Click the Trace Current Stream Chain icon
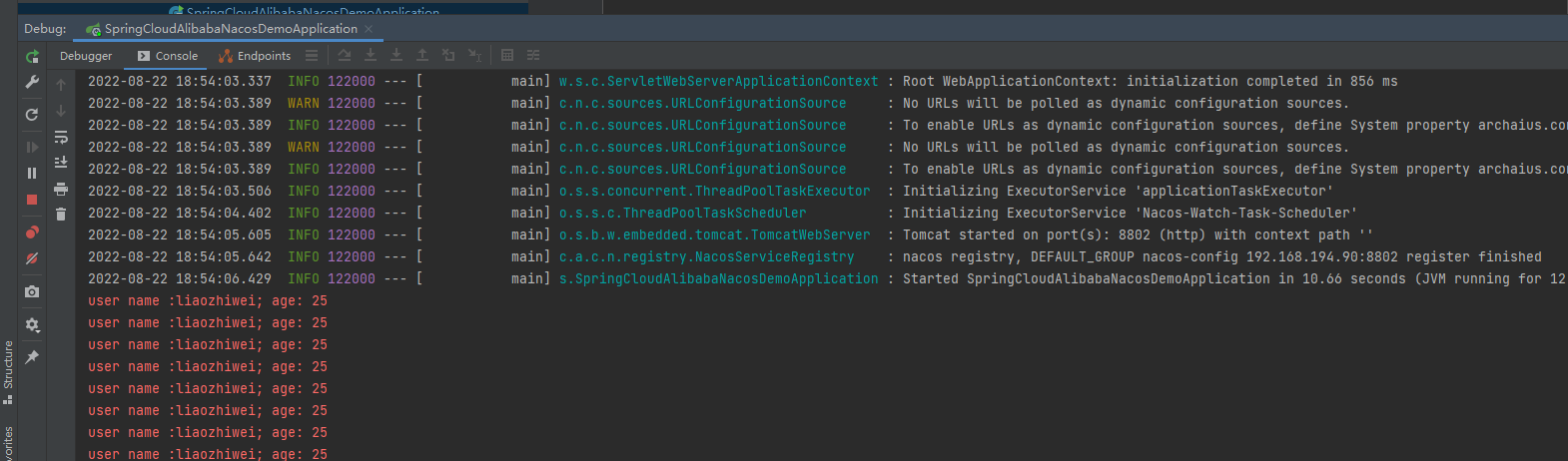 pyautogui.click(x=533, y=55)
